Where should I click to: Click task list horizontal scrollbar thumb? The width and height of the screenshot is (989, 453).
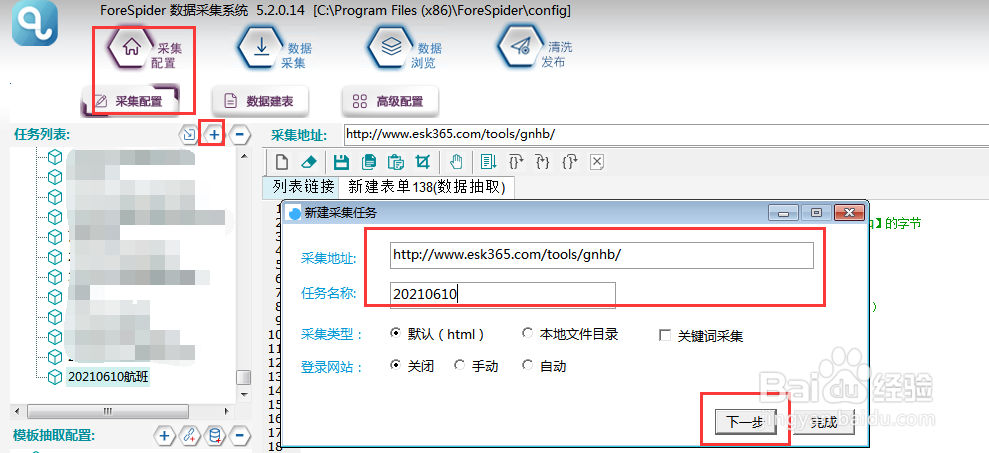click(x=106, y=411)
